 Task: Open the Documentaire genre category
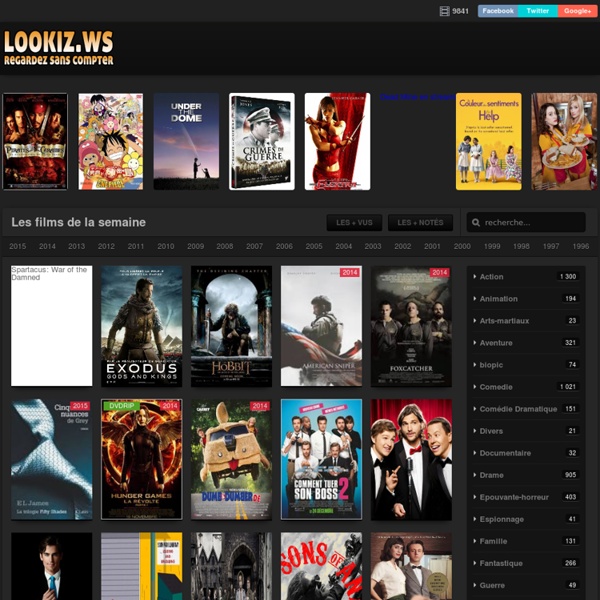click(526, 453)
